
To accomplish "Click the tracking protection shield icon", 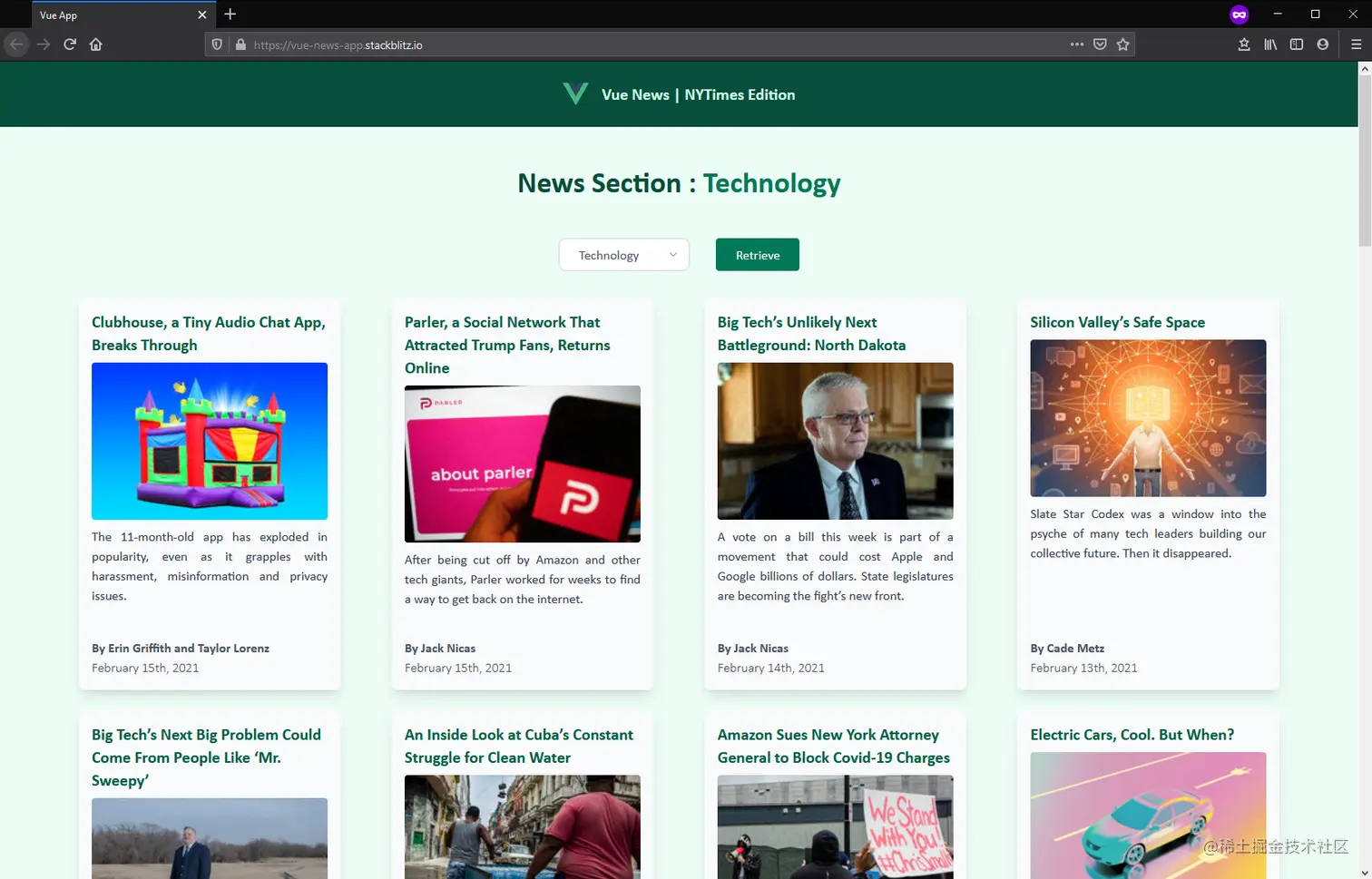I will click(217, 44).
